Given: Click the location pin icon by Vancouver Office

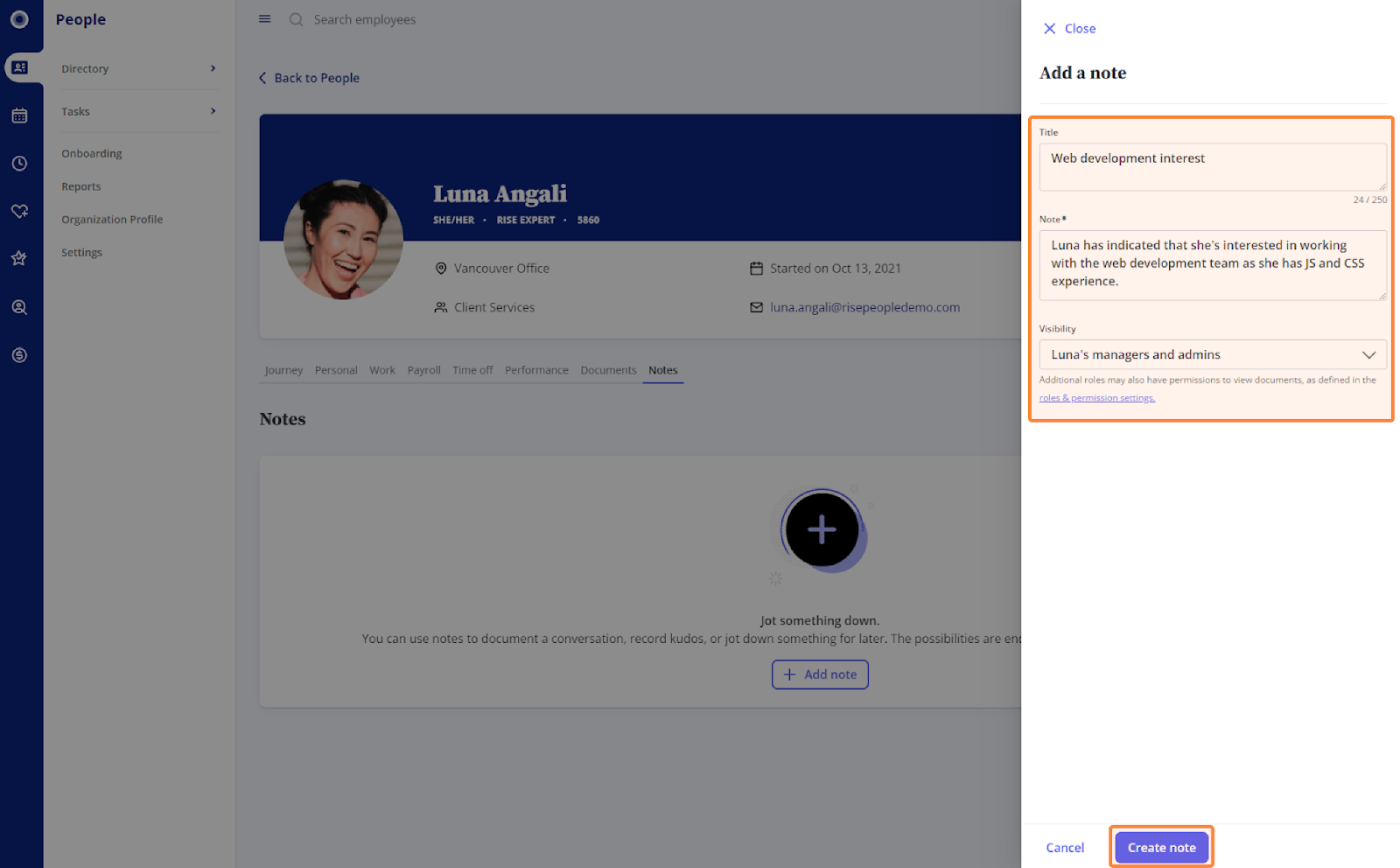Looking at the screenshot, I should [x=441, y=269].
